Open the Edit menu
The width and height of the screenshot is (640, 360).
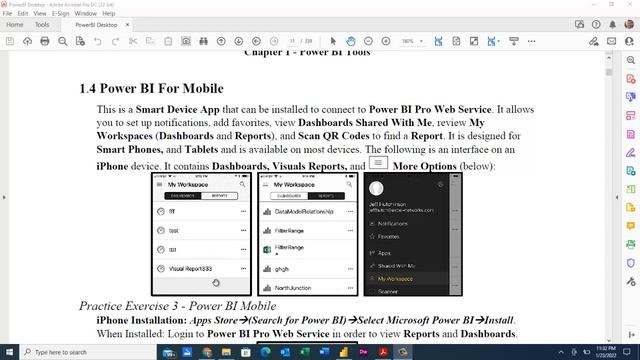click(23, 13)
